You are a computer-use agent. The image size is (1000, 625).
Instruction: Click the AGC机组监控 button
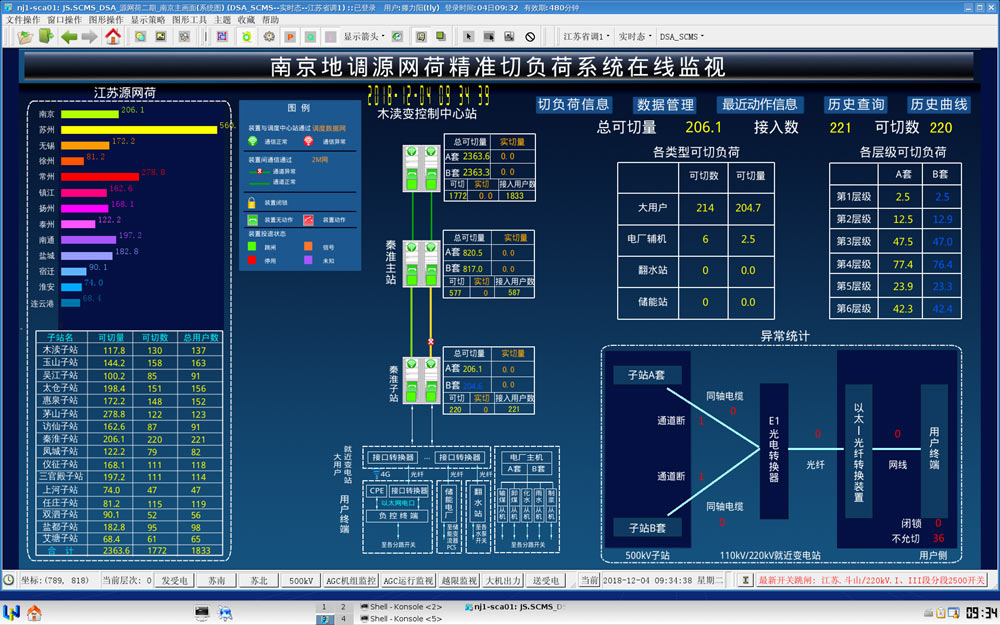pos(351,580)
